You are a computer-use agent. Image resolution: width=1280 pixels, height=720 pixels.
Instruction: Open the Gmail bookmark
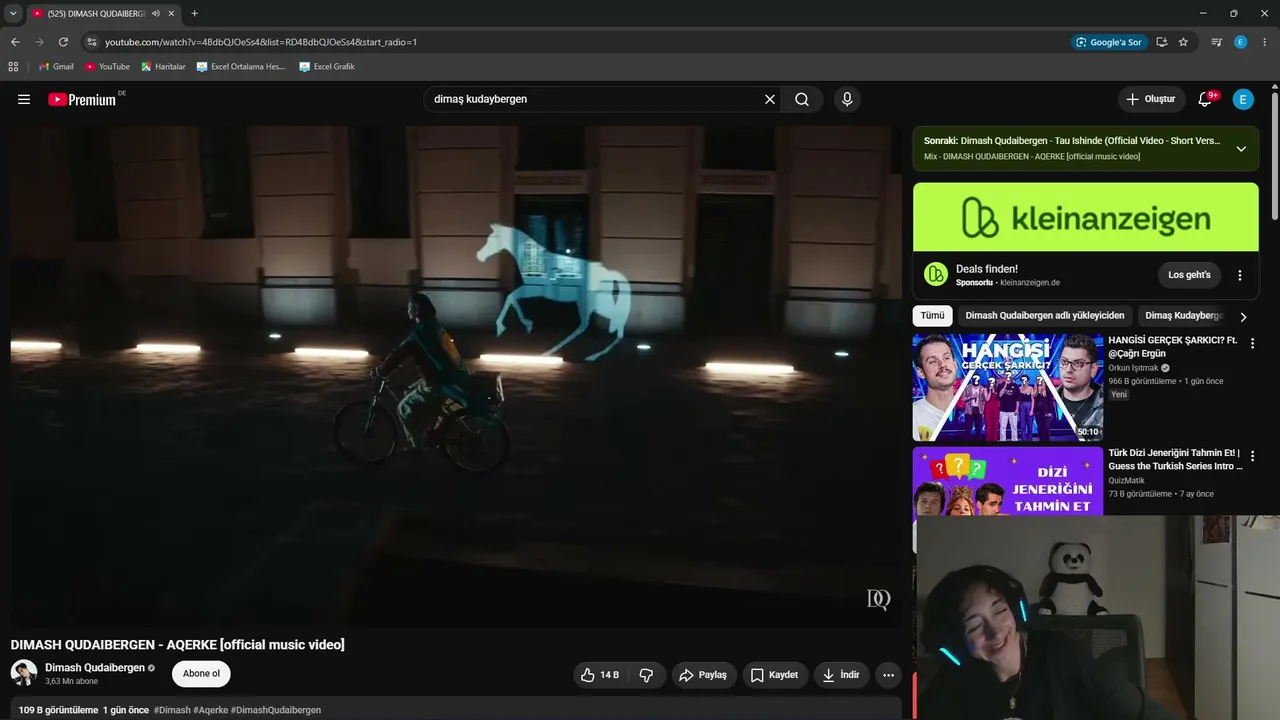click(x=56, y=67)
